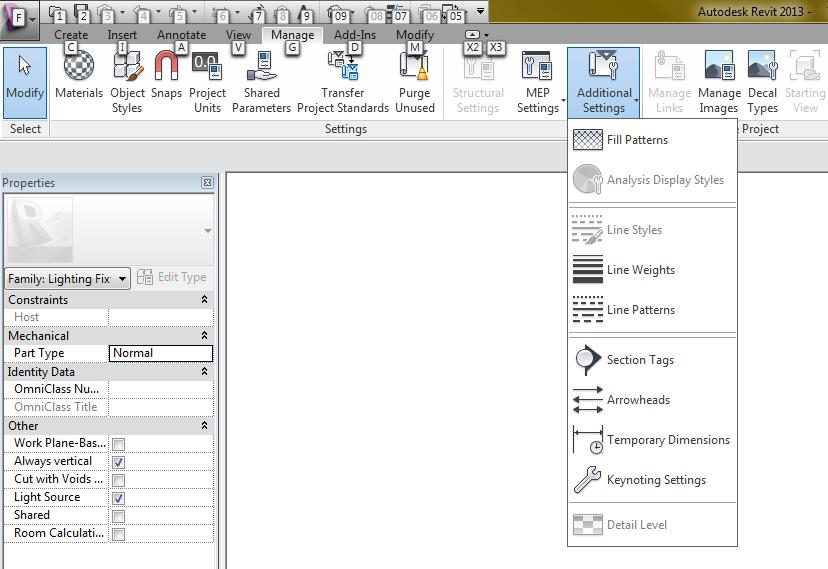Enable Room Calculation Point checkbox
The width and height of the screenshot is (828, 569).
(x=119, y=534)
